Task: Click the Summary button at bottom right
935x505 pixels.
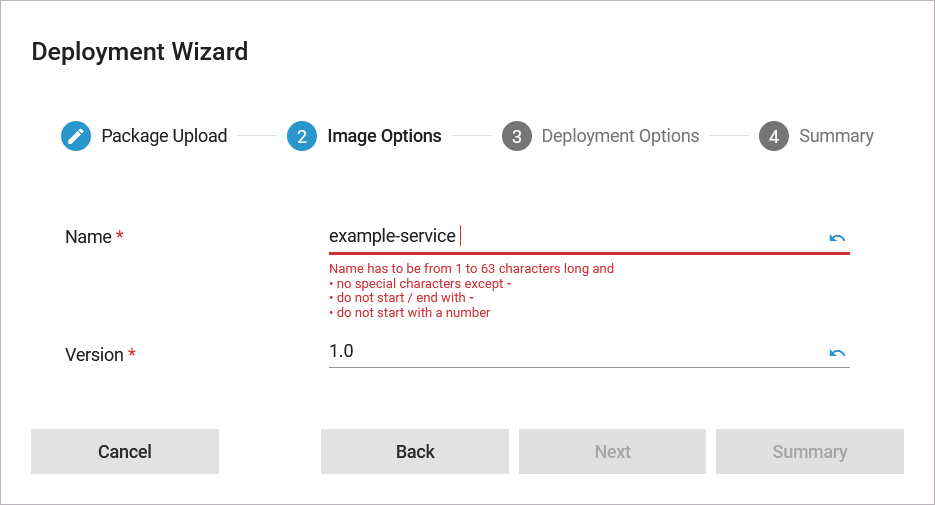Action: click(x=809, y=452)
